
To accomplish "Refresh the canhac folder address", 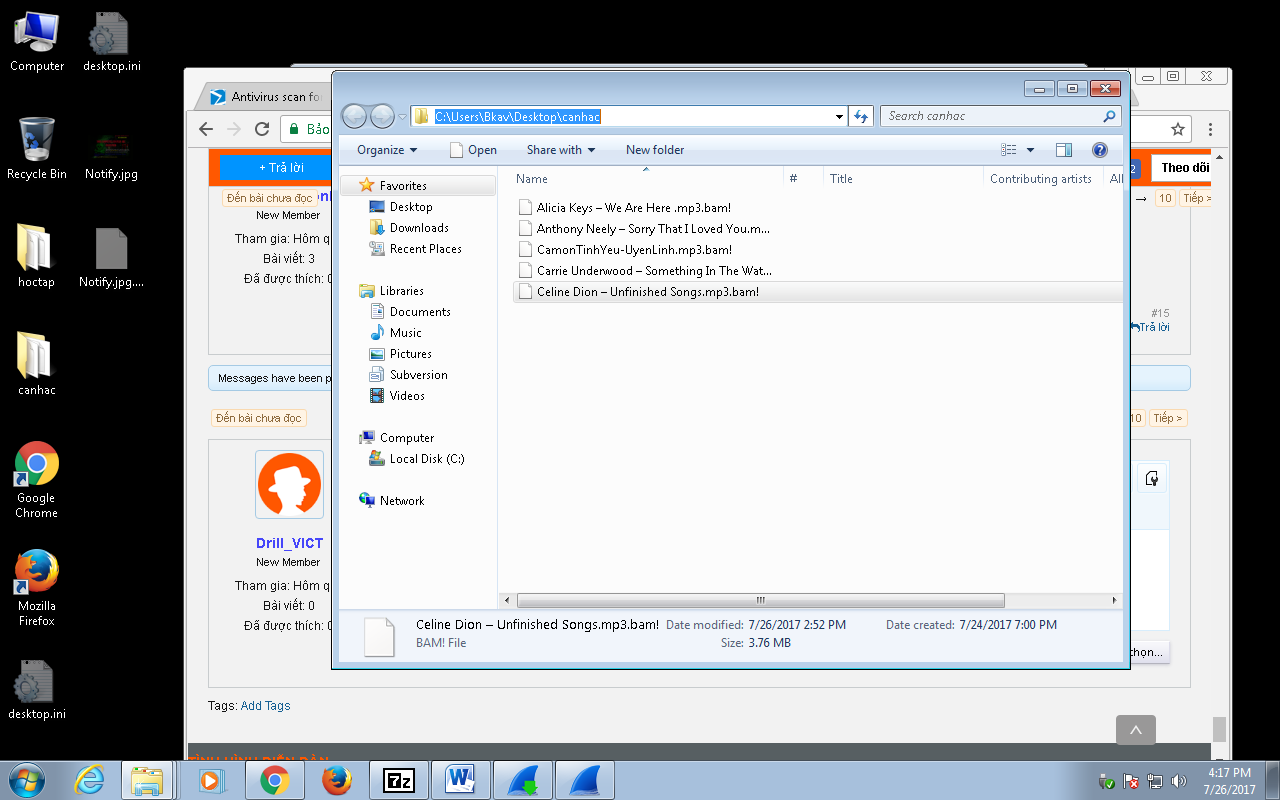I will click(x=860, y=116).
